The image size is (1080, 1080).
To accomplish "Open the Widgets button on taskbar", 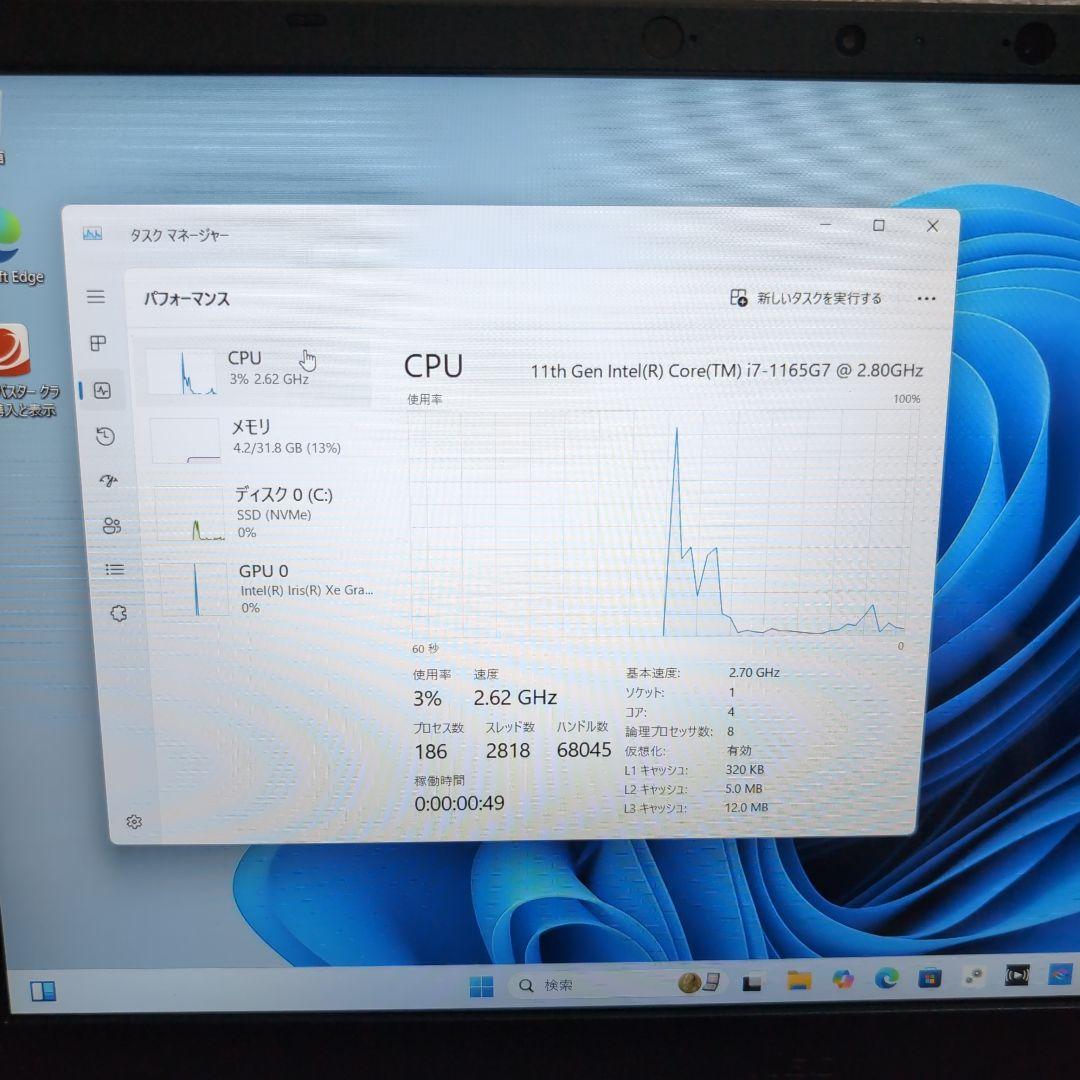I will (43, 991).
